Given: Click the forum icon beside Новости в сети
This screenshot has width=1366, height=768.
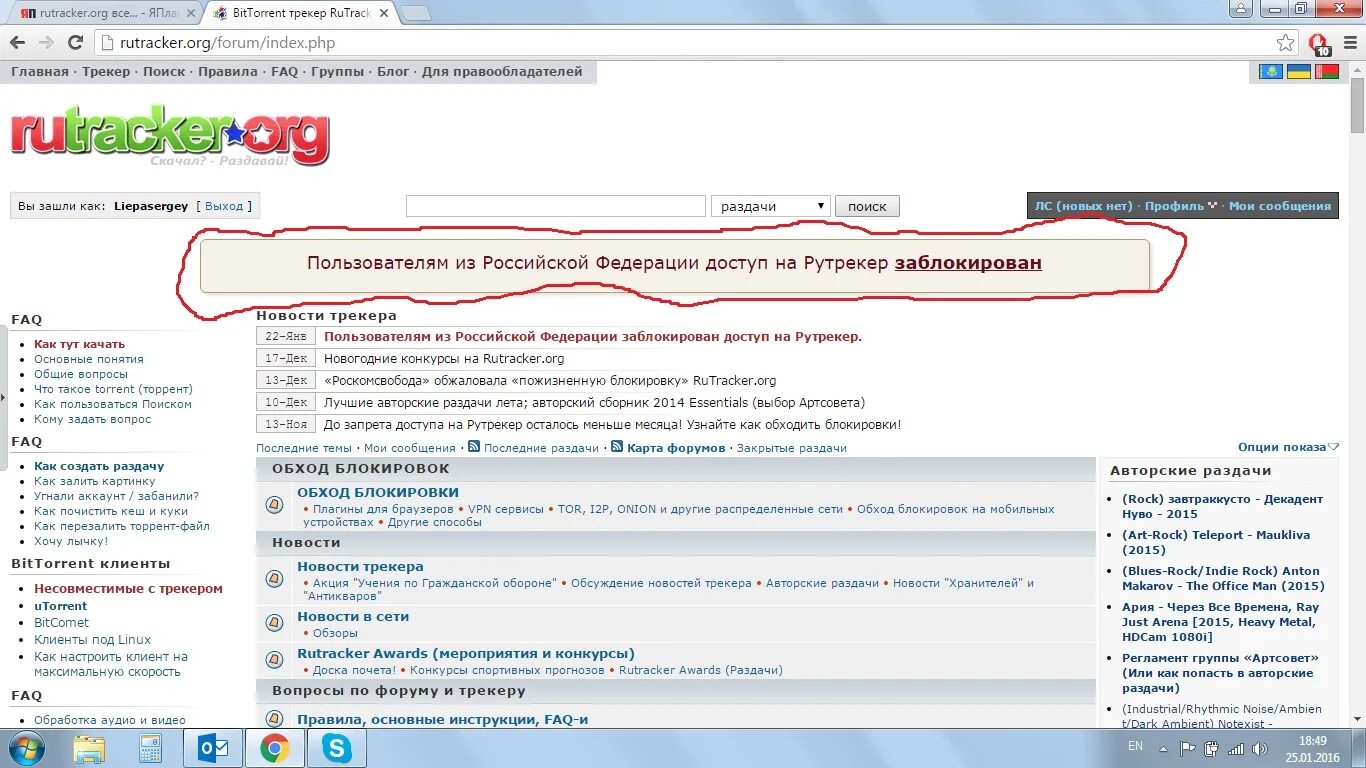Looking at the screenshot, I should tap(274, 623).
